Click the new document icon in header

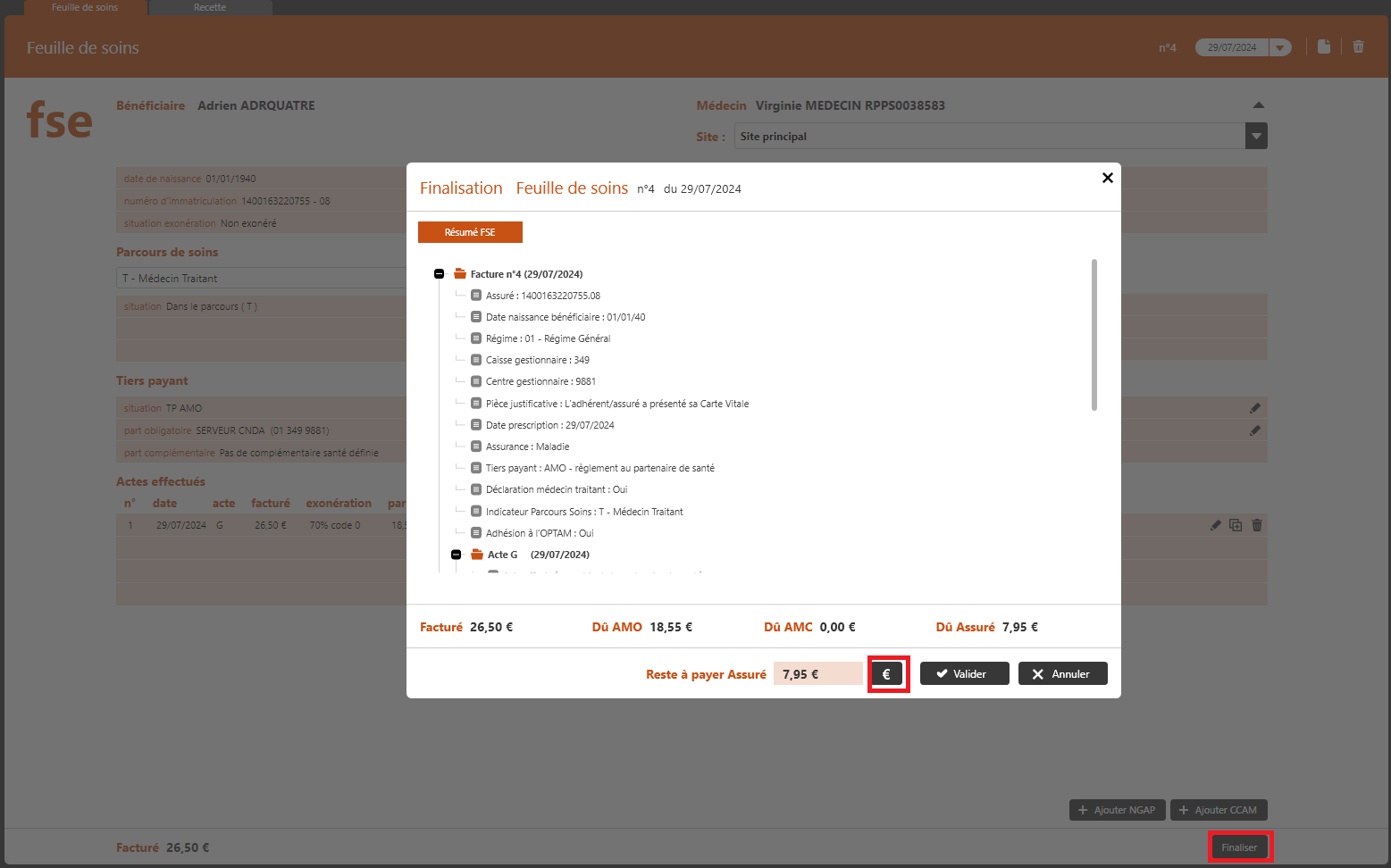click(1324, 46)
